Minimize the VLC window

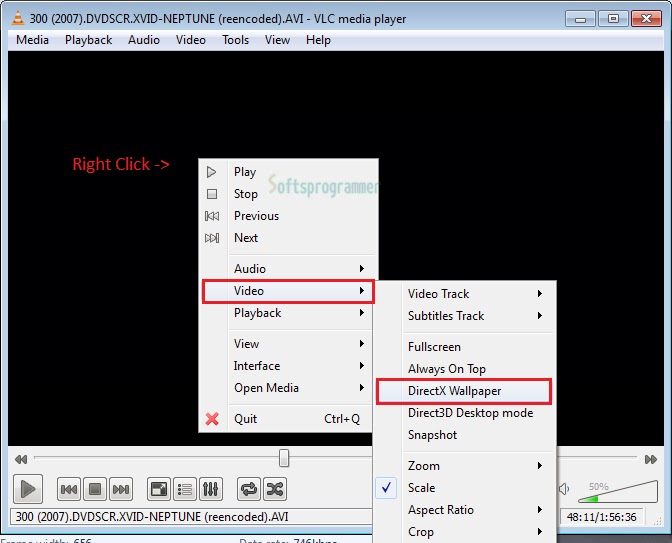[x=580, y=19]
